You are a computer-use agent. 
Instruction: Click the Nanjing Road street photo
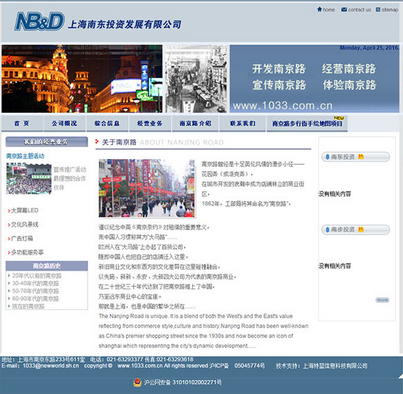point(147,188)
